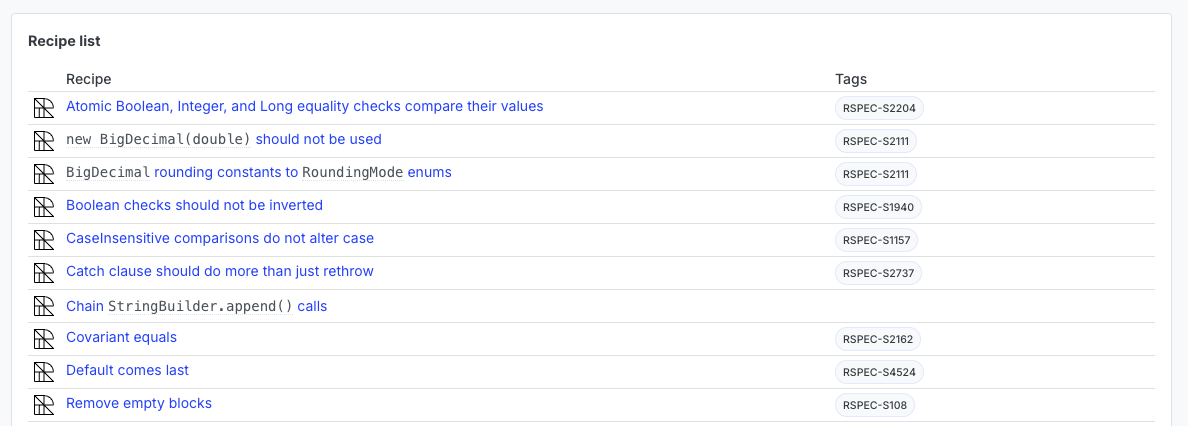
Task: Select the RSPEC-S4524 tag
Action: coord(879,372)
